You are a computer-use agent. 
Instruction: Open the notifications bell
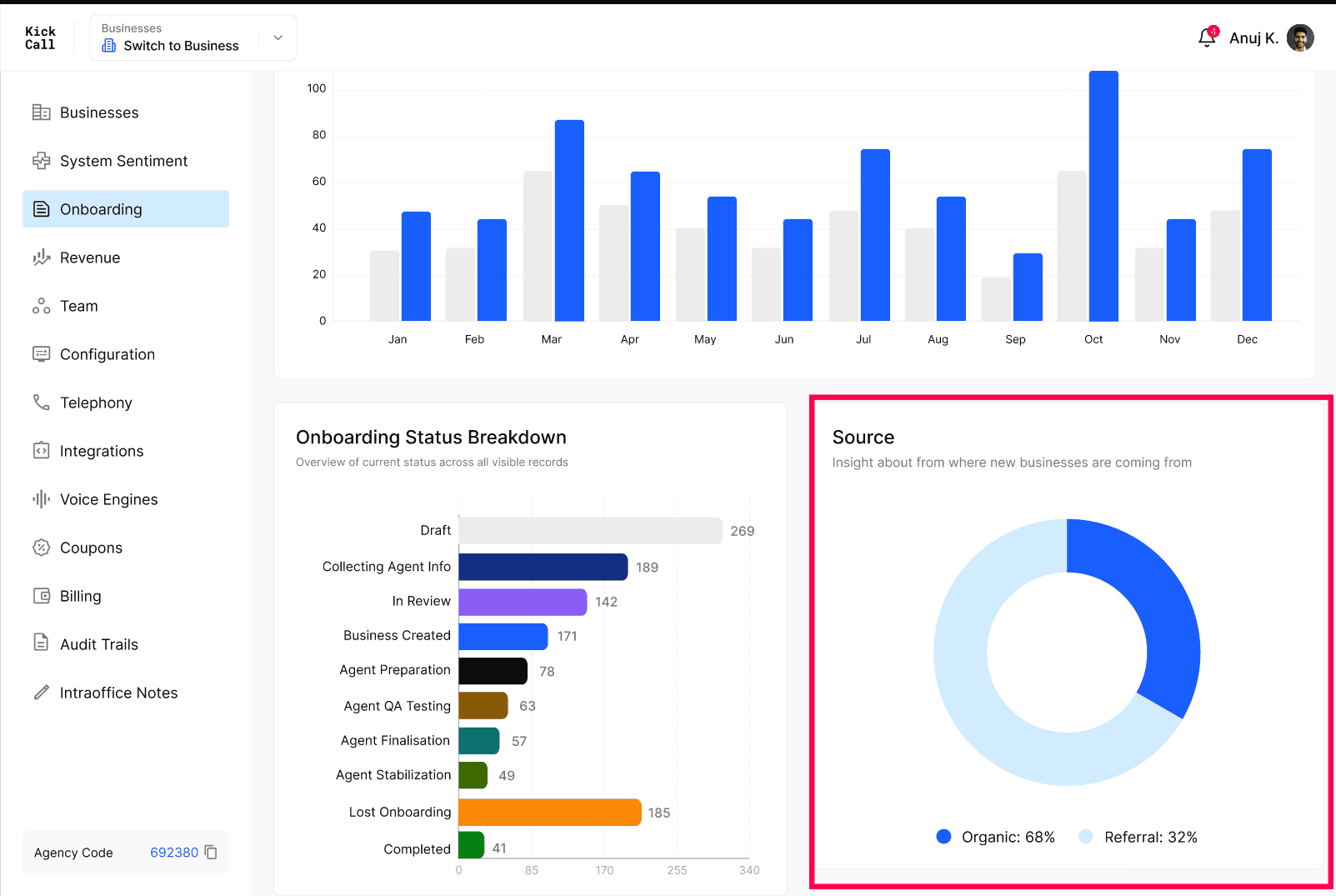pos(1207,38)
